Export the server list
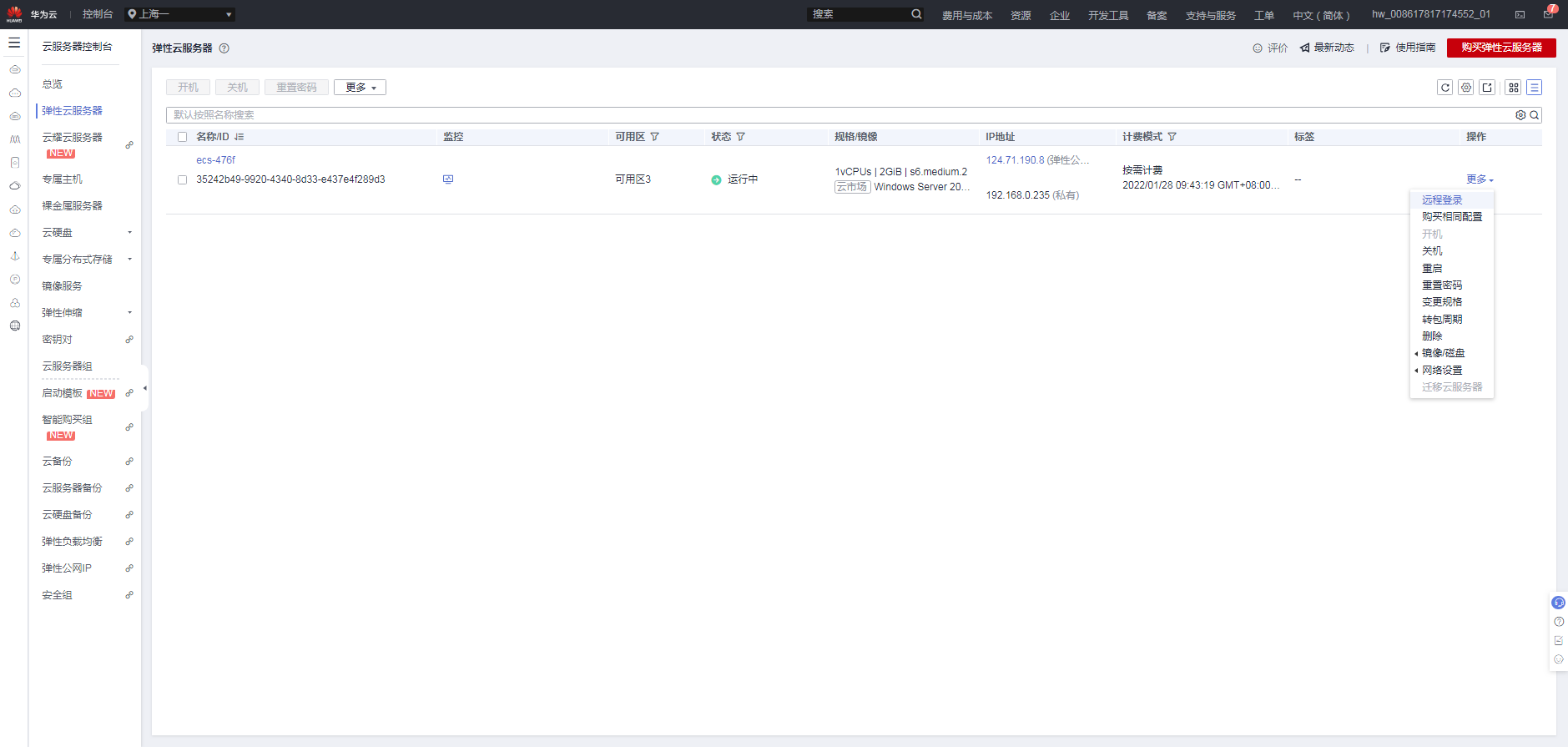This screenshot has height=747, width=1568. 1487,88
